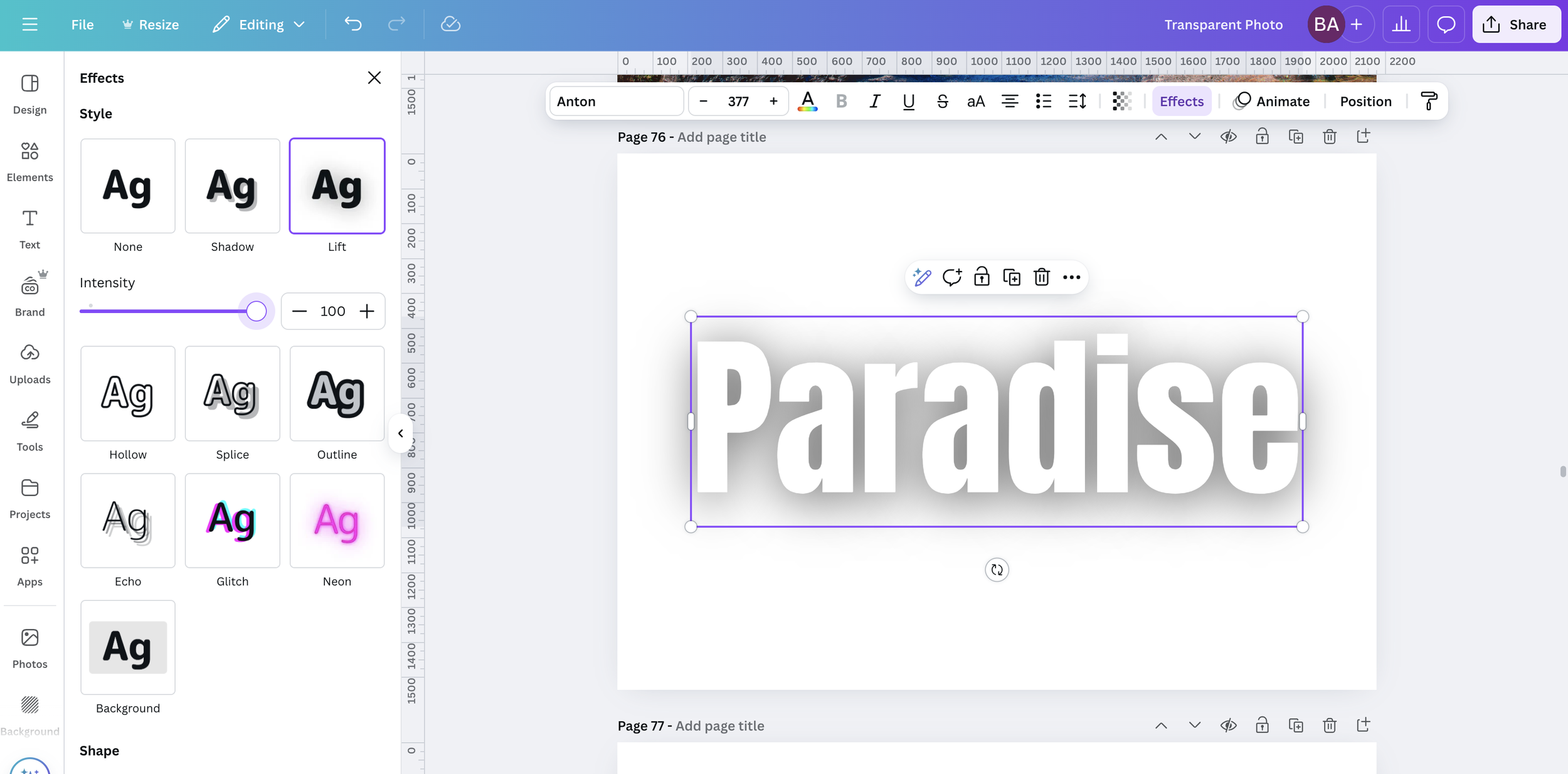Toggle underline formatting
This screenshot has height=774, width=1568.
click(x=908, y=101)
